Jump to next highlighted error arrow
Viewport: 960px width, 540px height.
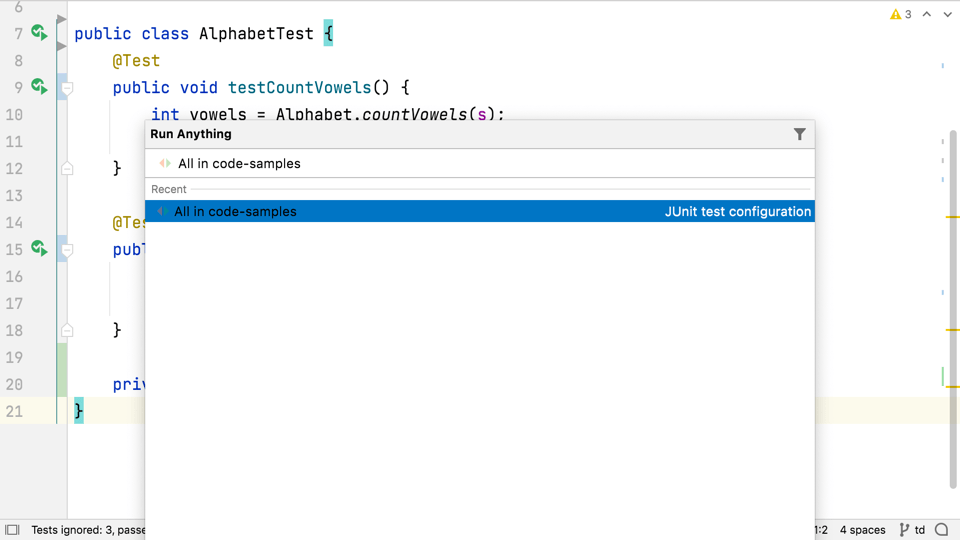(x=947, y=15)
